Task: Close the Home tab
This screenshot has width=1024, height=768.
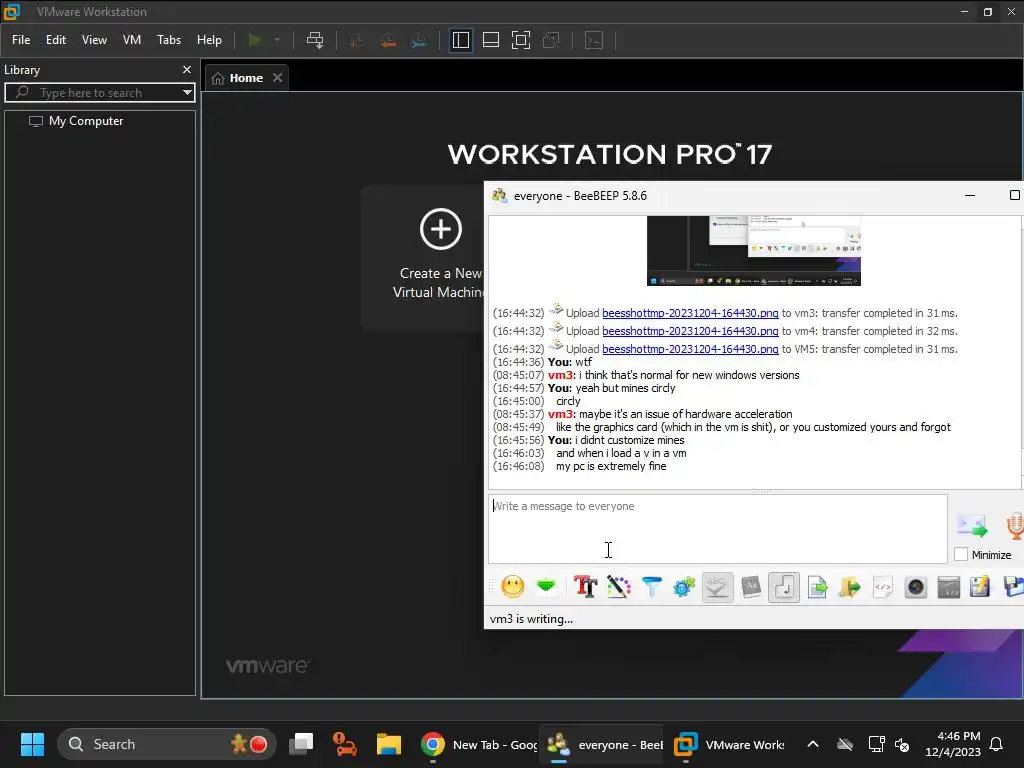Action: click(278, 78)
